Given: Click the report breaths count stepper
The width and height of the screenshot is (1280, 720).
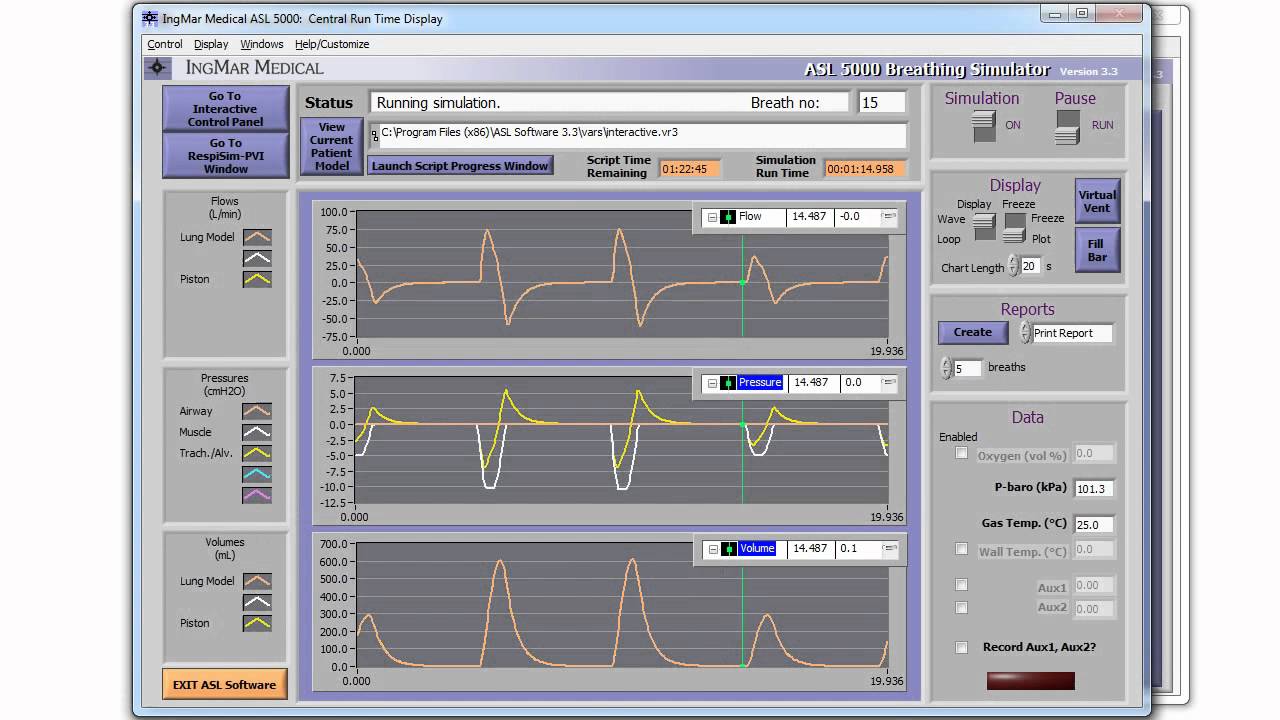Looking at the screenshot, I should pyautogui.click(x=947, y=368).
